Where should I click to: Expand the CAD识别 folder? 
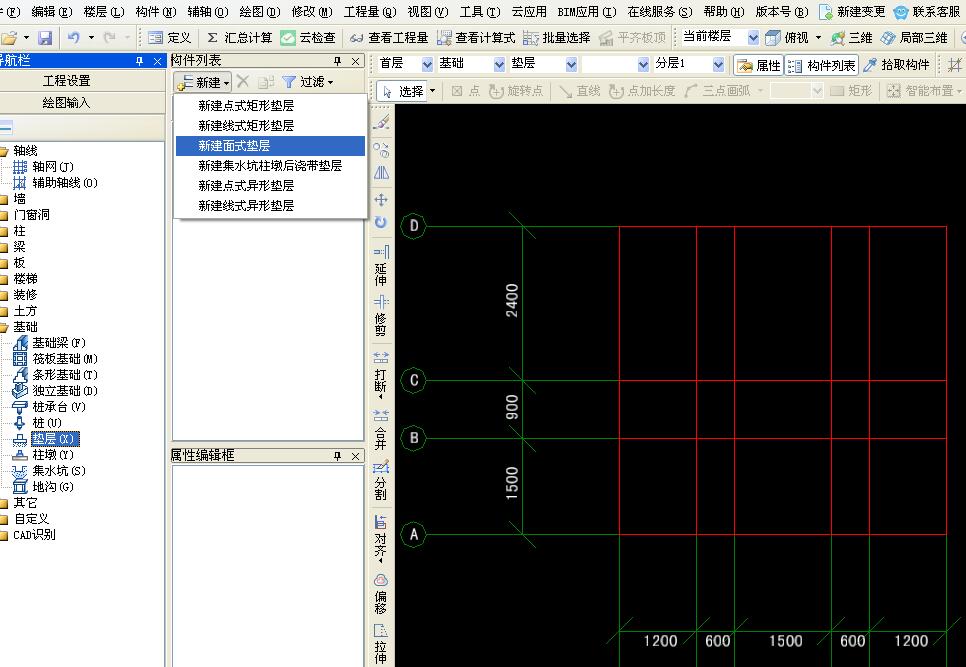point(28,535)
